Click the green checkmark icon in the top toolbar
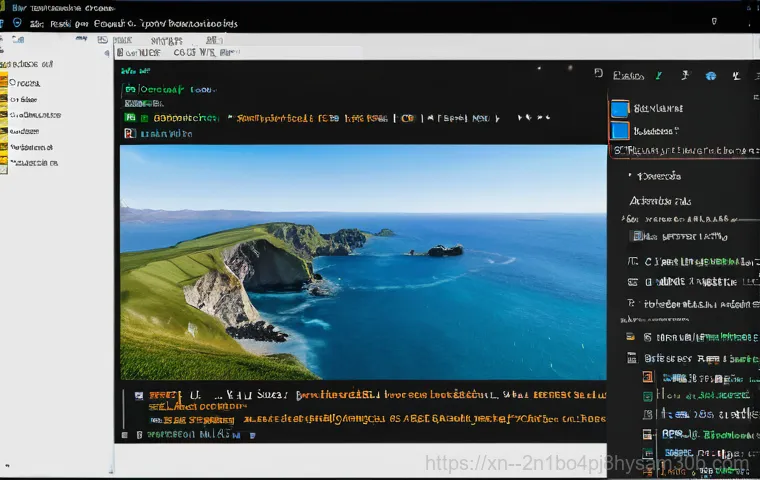This screenshot has height=480, width=760. tap(659, 76)
